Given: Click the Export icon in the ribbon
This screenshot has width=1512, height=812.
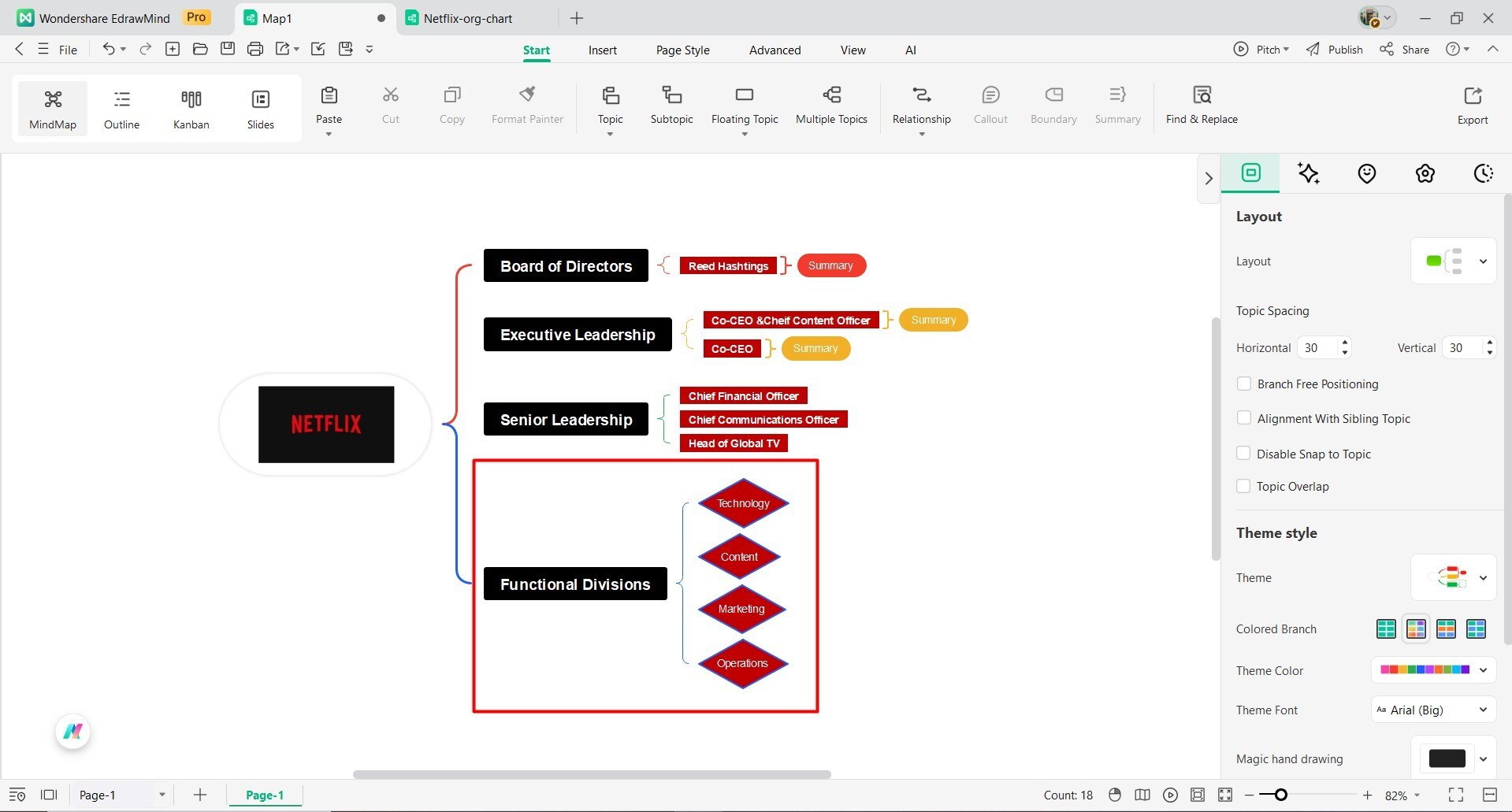Looking at the screenshot, I should (x=1473, y=106).
